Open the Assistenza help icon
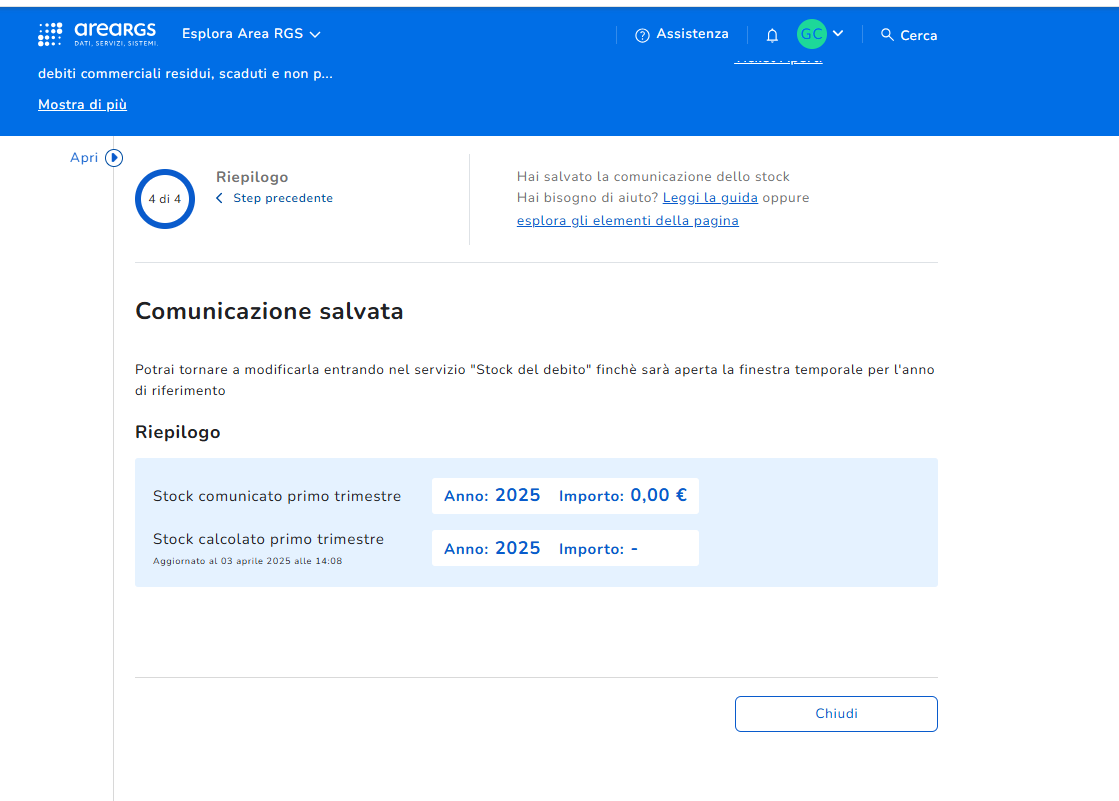Screen dimensions: 1119x801 tap(642, 35)
